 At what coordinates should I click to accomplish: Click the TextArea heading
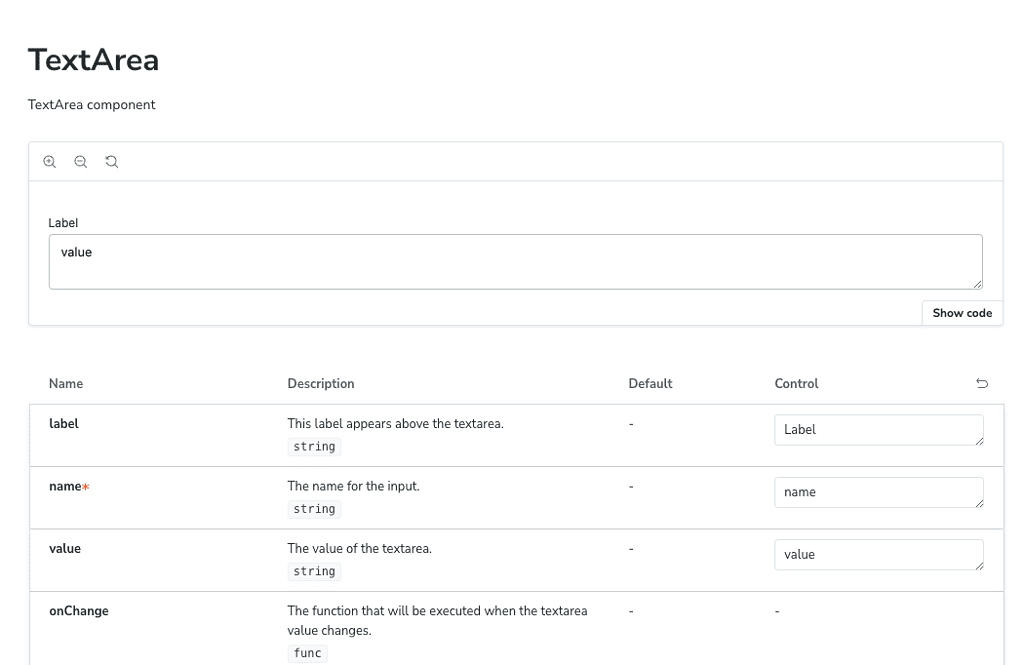(93, 60)
